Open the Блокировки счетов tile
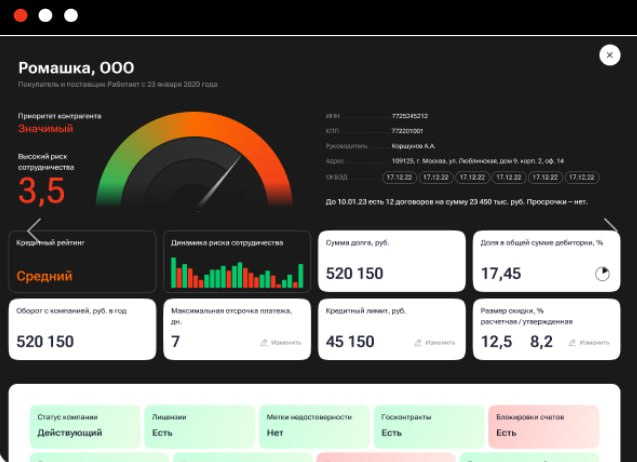637x462 pixels. [544, 427]
